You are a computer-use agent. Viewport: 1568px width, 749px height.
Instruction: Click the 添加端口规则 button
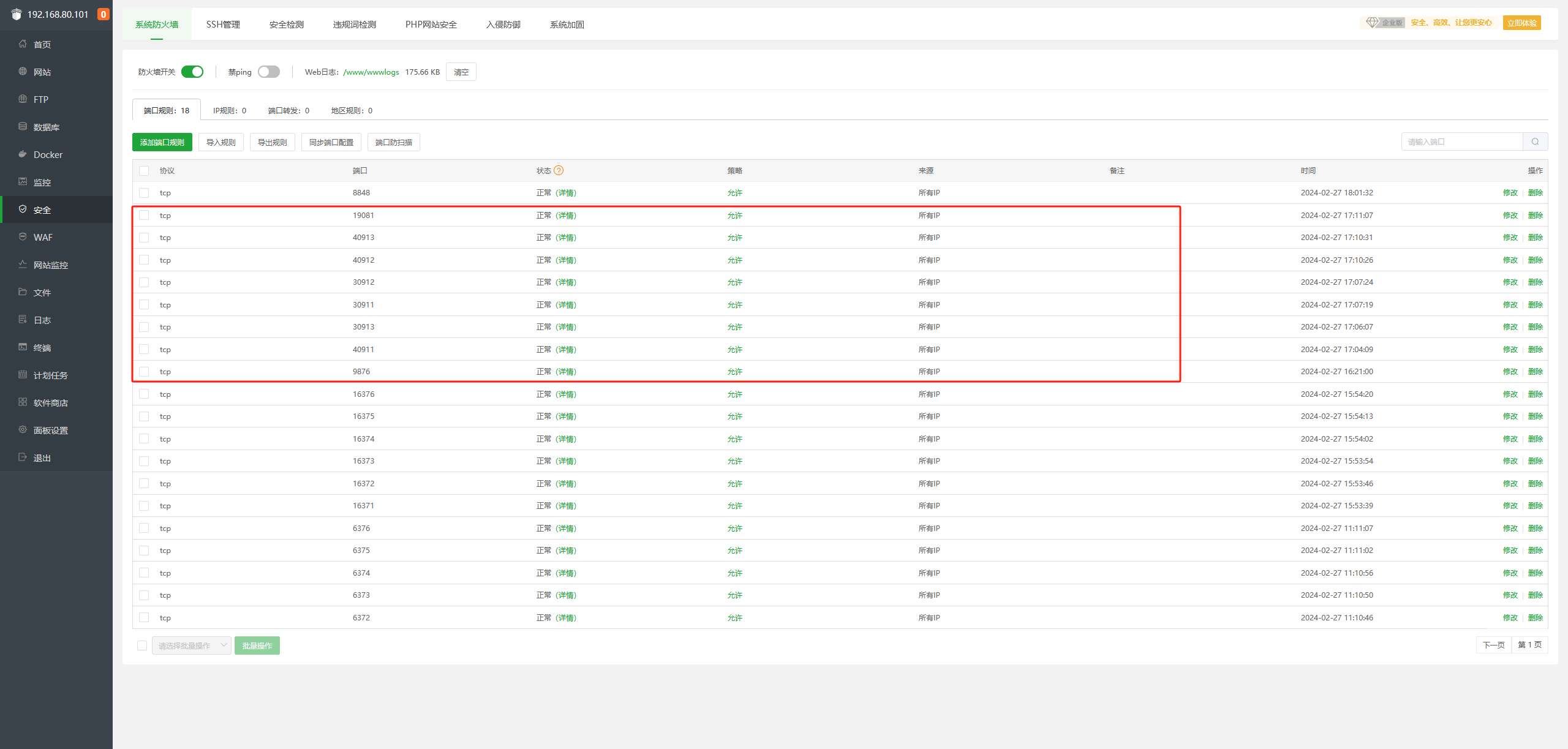[x=162, y=142]
